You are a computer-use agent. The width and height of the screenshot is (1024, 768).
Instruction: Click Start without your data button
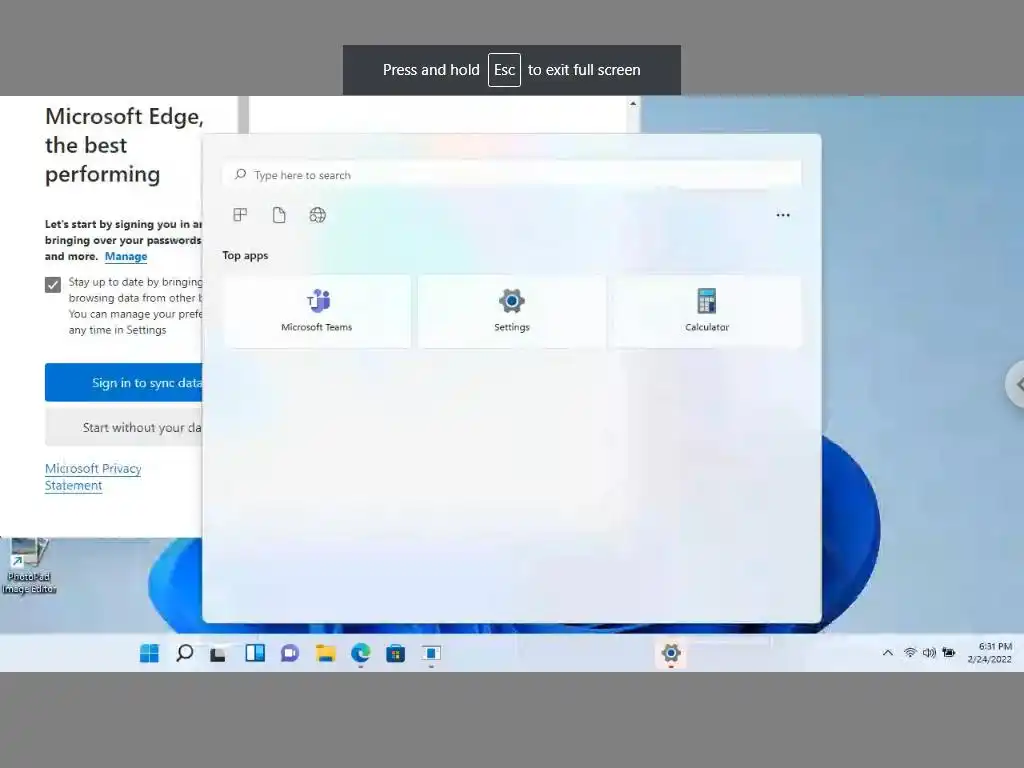[124, 427]
